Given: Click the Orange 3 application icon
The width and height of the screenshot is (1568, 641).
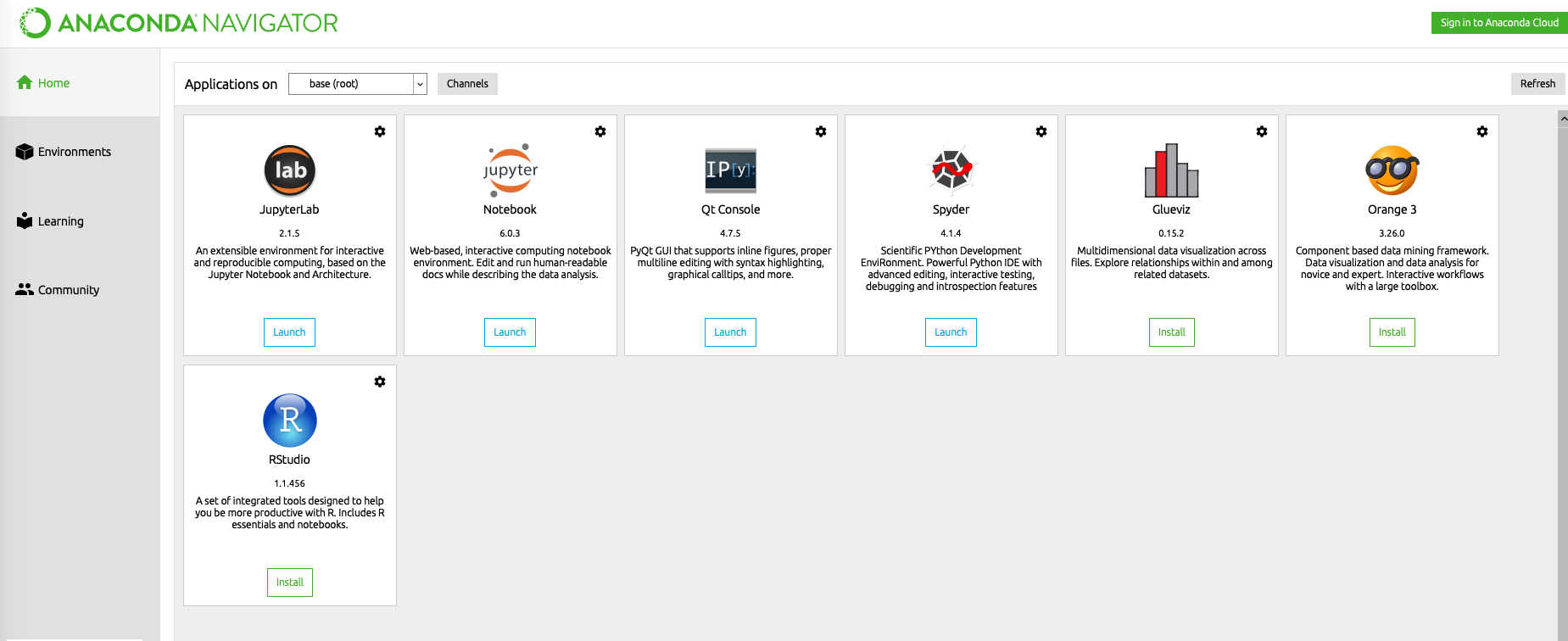Looking at the screenshot, I should [x=1392, y=170].
